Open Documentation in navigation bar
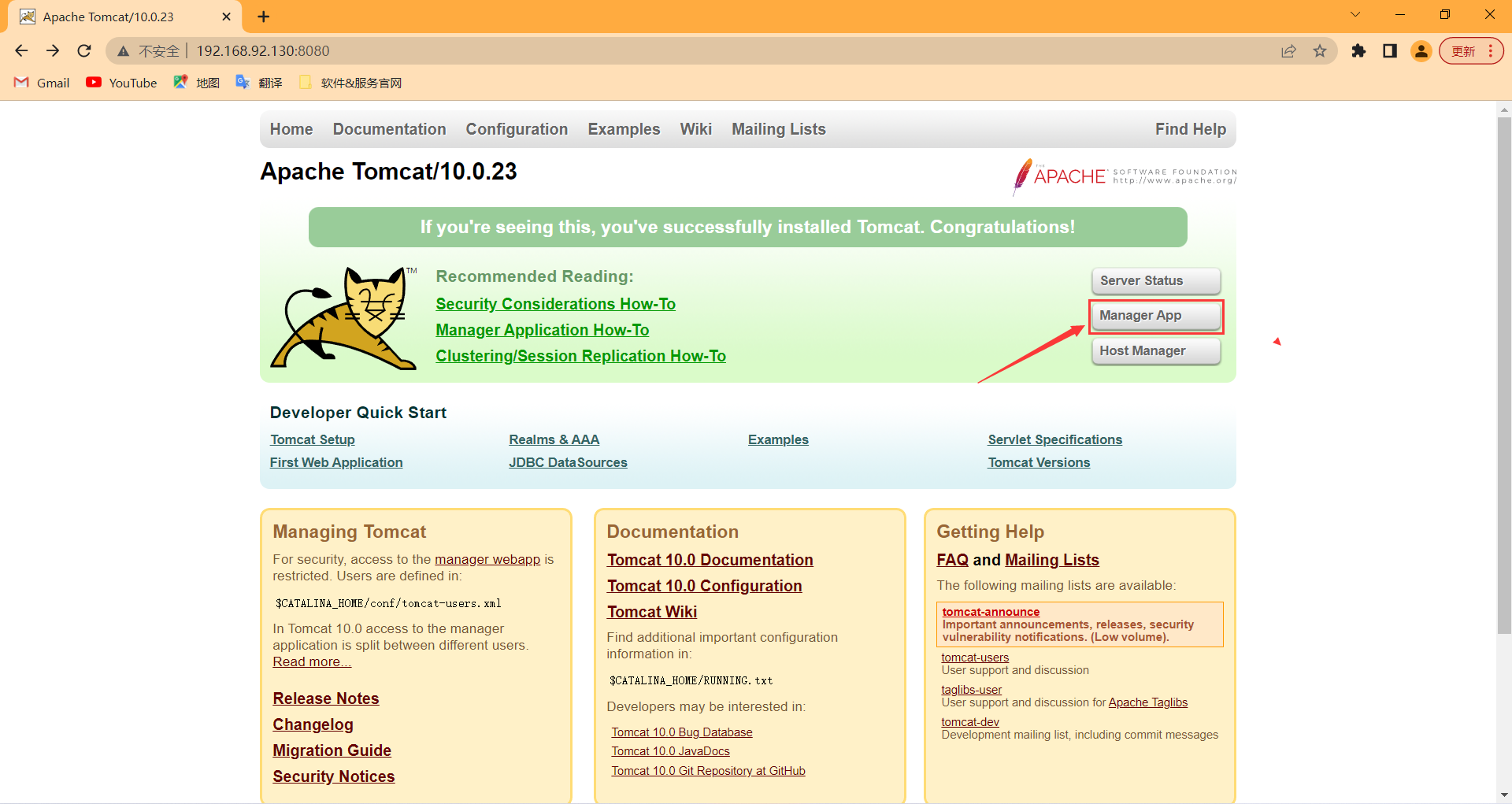This screenshot has width=1512, height=804. [x=389, y=129]
